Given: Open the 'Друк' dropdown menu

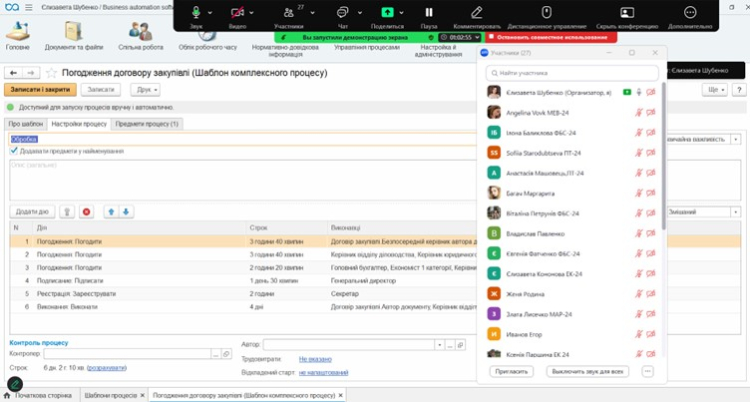Looking at the screenshot, I should point(122,90).
